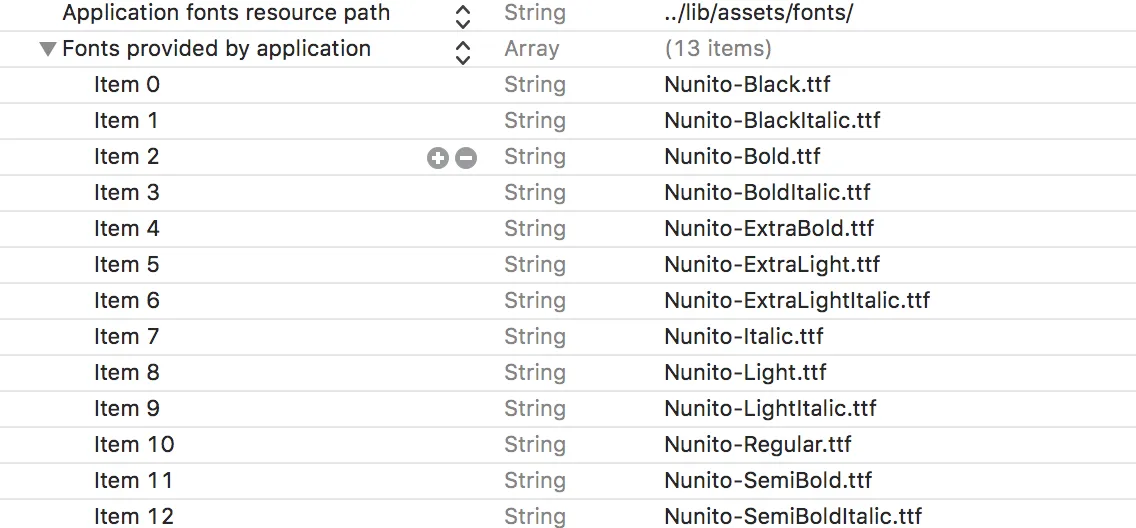The width and height of the screenshot is (1136, 528).
Task: Edit the Nunito-Black.ttf value
Action: [x=747, y=85]
